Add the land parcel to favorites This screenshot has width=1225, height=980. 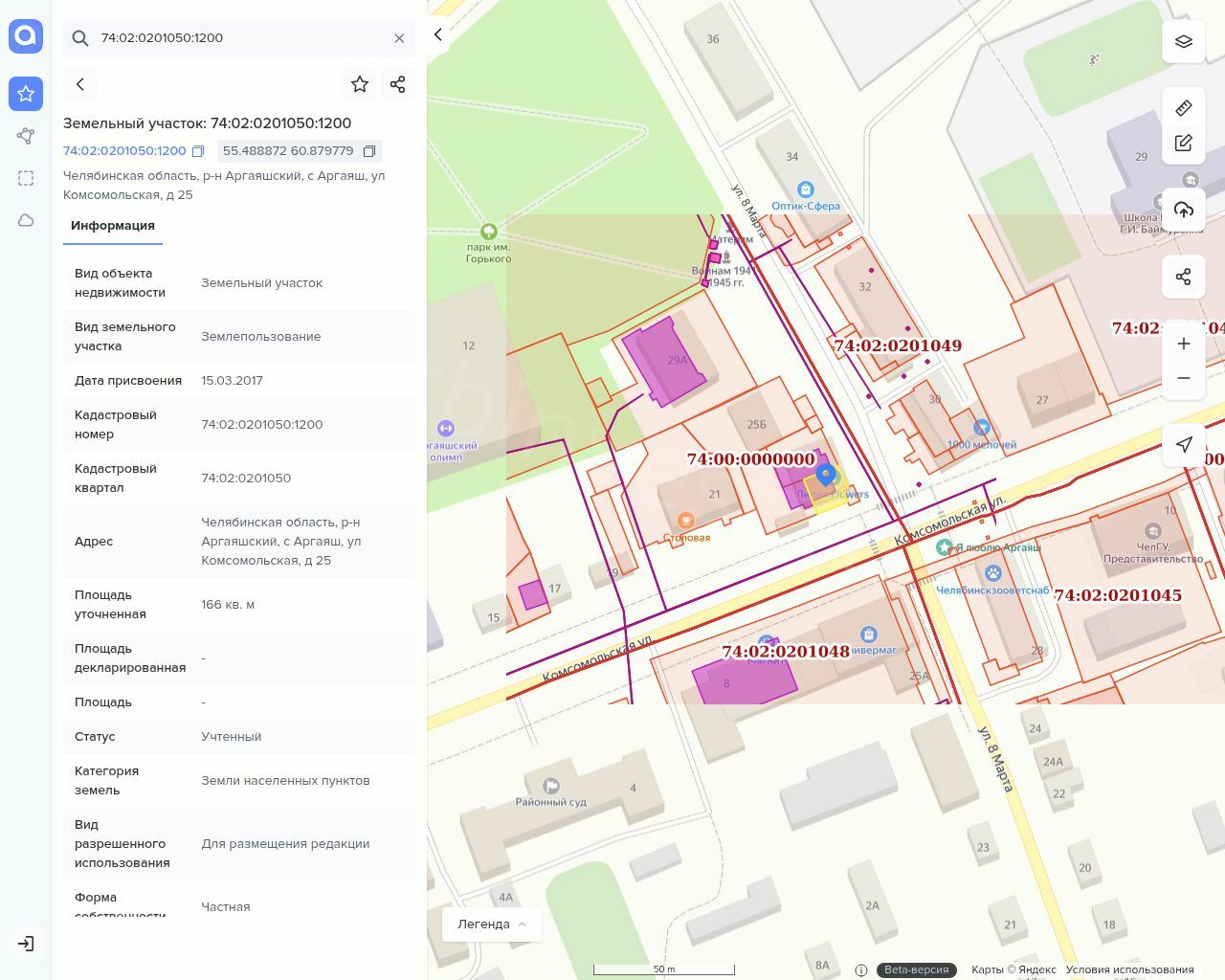tap(360, 84)
